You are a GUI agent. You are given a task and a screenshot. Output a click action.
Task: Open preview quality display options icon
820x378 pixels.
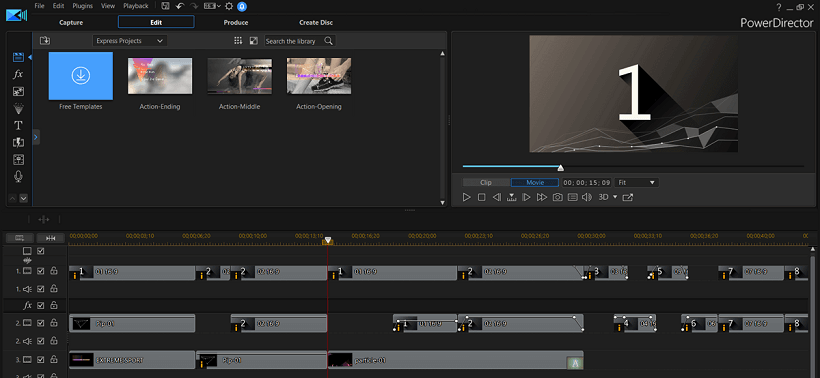[573, 197]
